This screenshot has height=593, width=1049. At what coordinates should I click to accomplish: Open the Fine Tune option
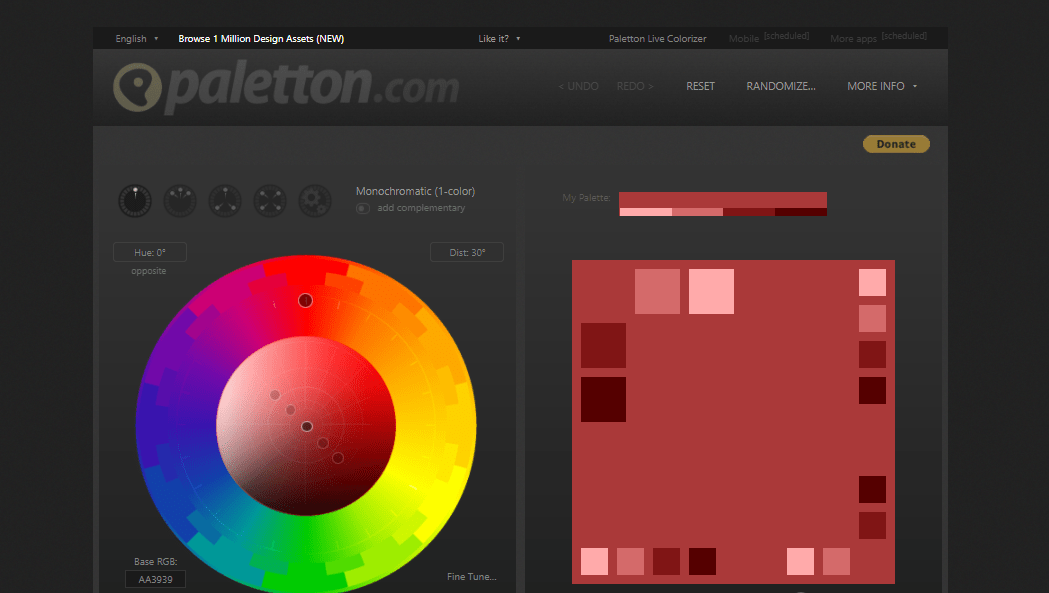(x=472, y=576)
